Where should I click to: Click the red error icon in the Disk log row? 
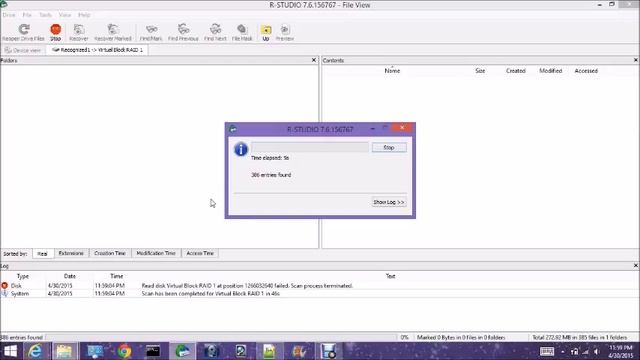click(x=4, y=286)
